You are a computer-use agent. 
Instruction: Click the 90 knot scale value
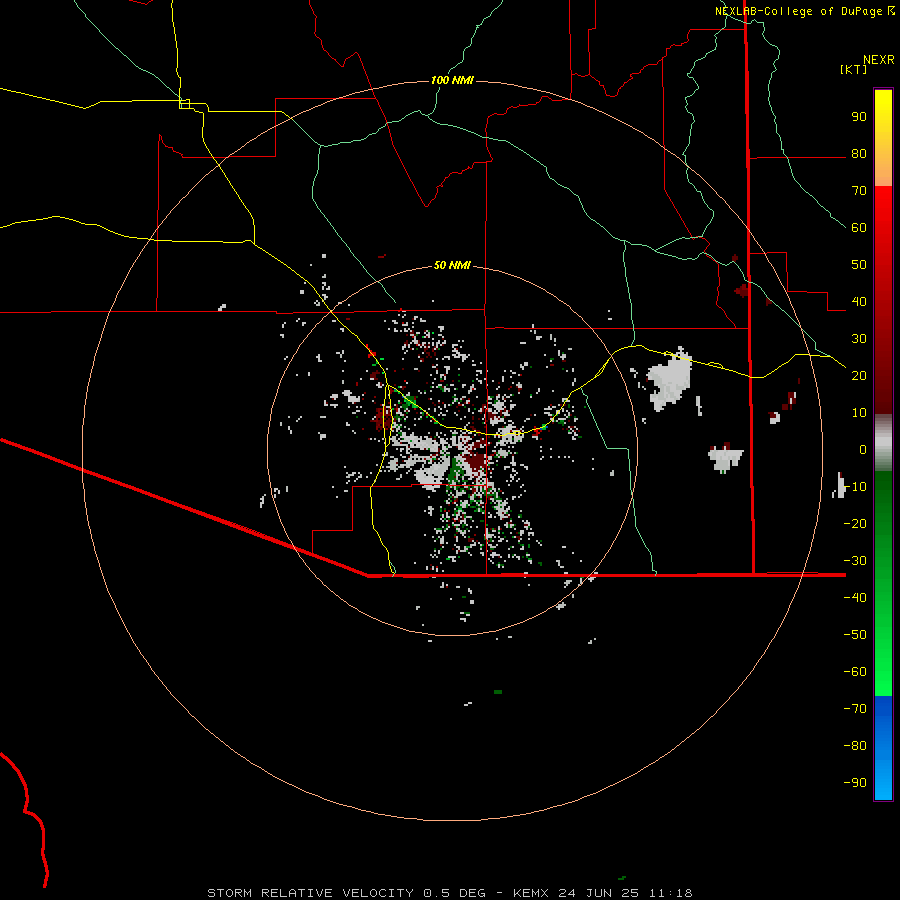point(859,117)
